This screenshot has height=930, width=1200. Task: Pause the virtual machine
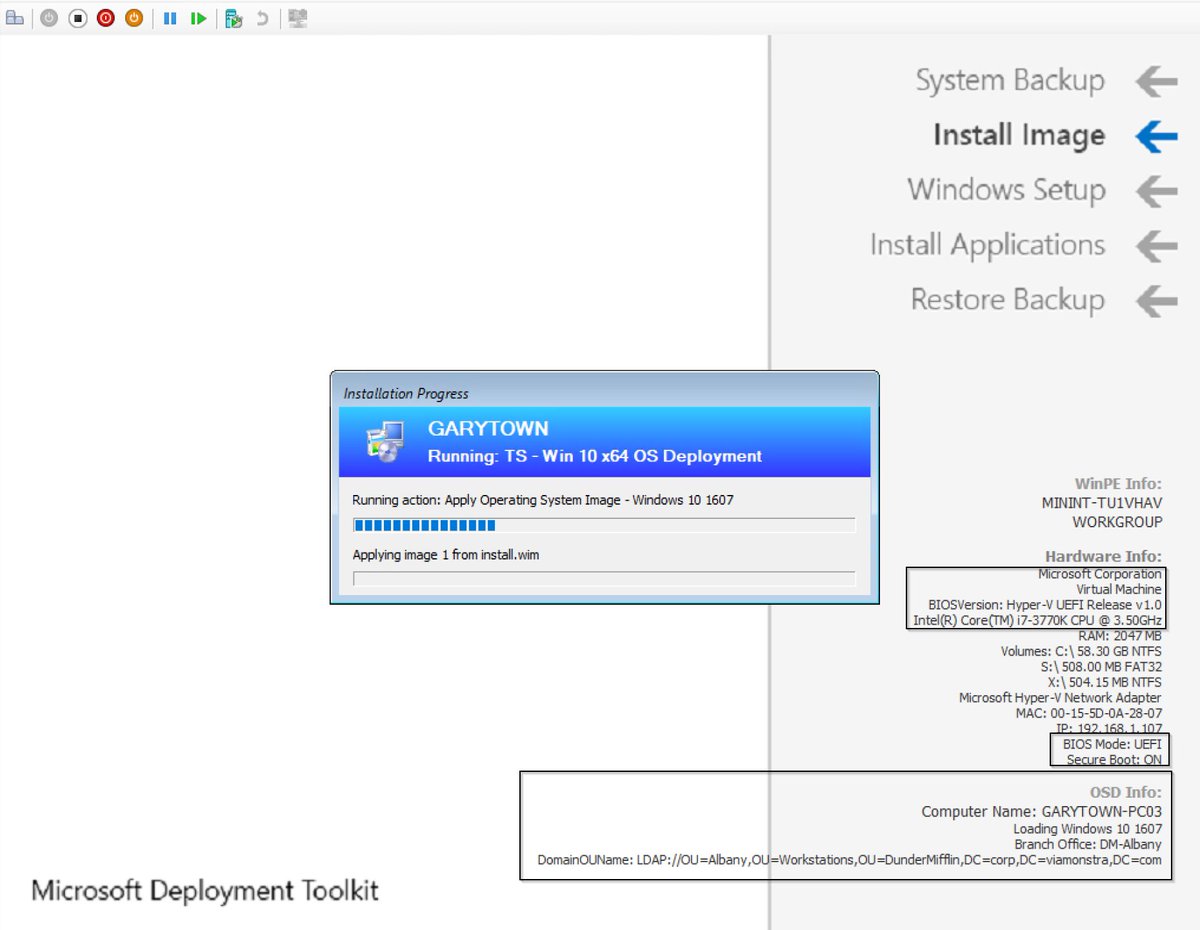(170, 18)
